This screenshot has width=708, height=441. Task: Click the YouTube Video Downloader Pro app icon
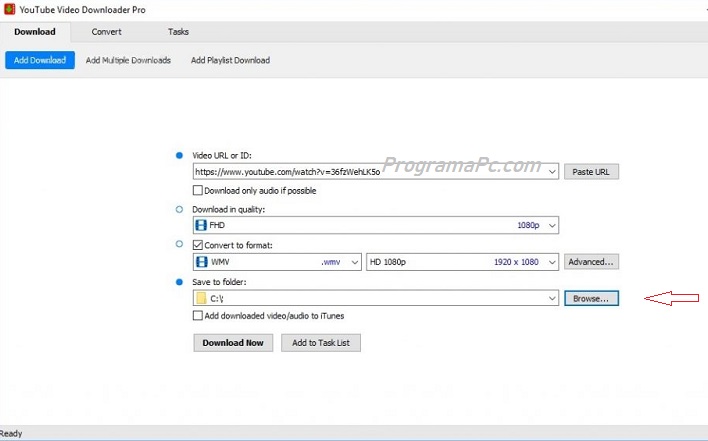point(8,10)
